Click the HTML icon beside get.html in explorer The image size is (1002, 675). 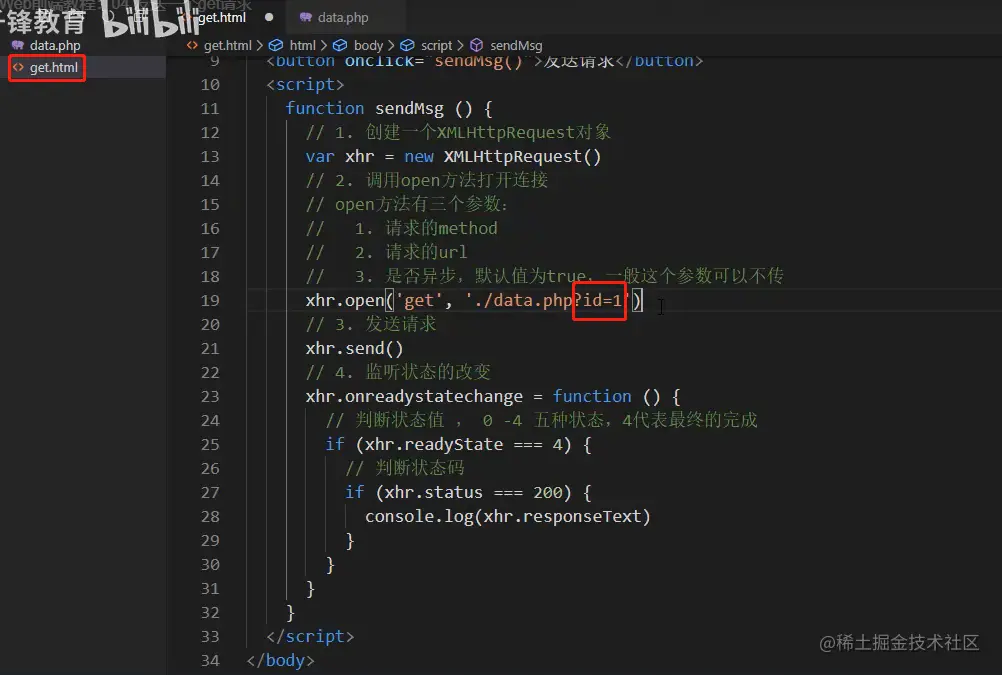click(x=18, y=67)
